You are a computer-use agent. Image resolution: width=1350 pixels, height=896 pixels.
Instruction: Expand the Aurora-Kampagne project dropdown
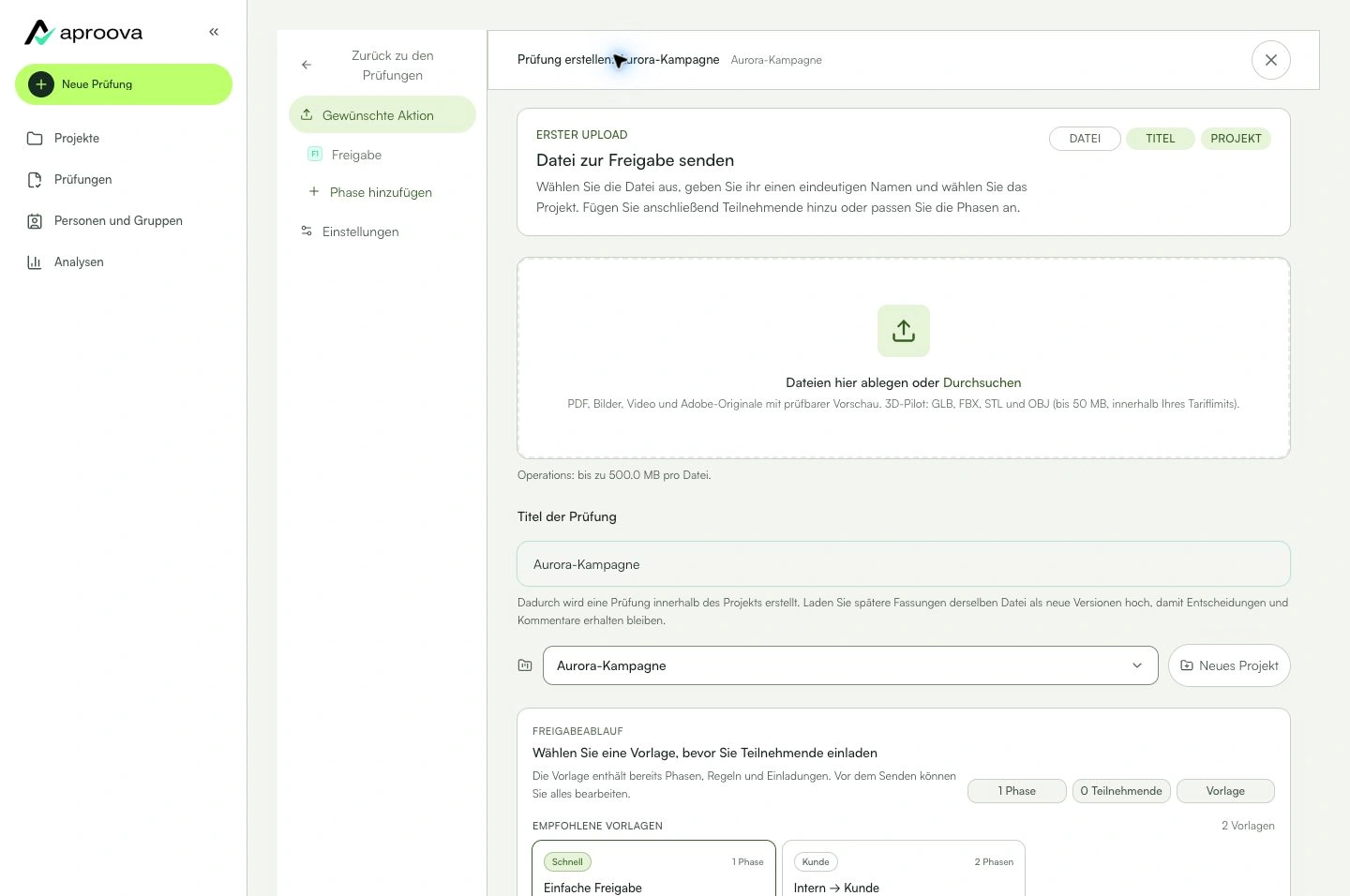(x=850, y=665)
